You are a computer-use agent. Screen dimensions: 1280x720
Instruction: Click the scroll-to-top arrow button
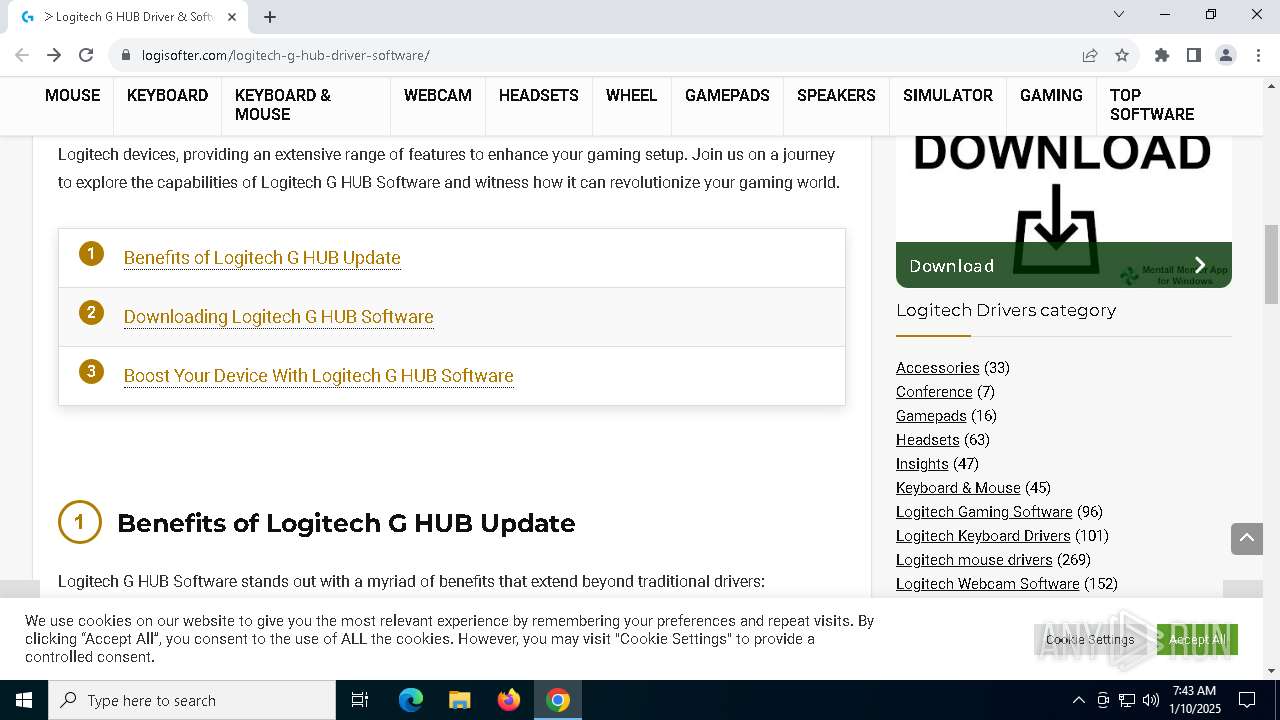1247,539
